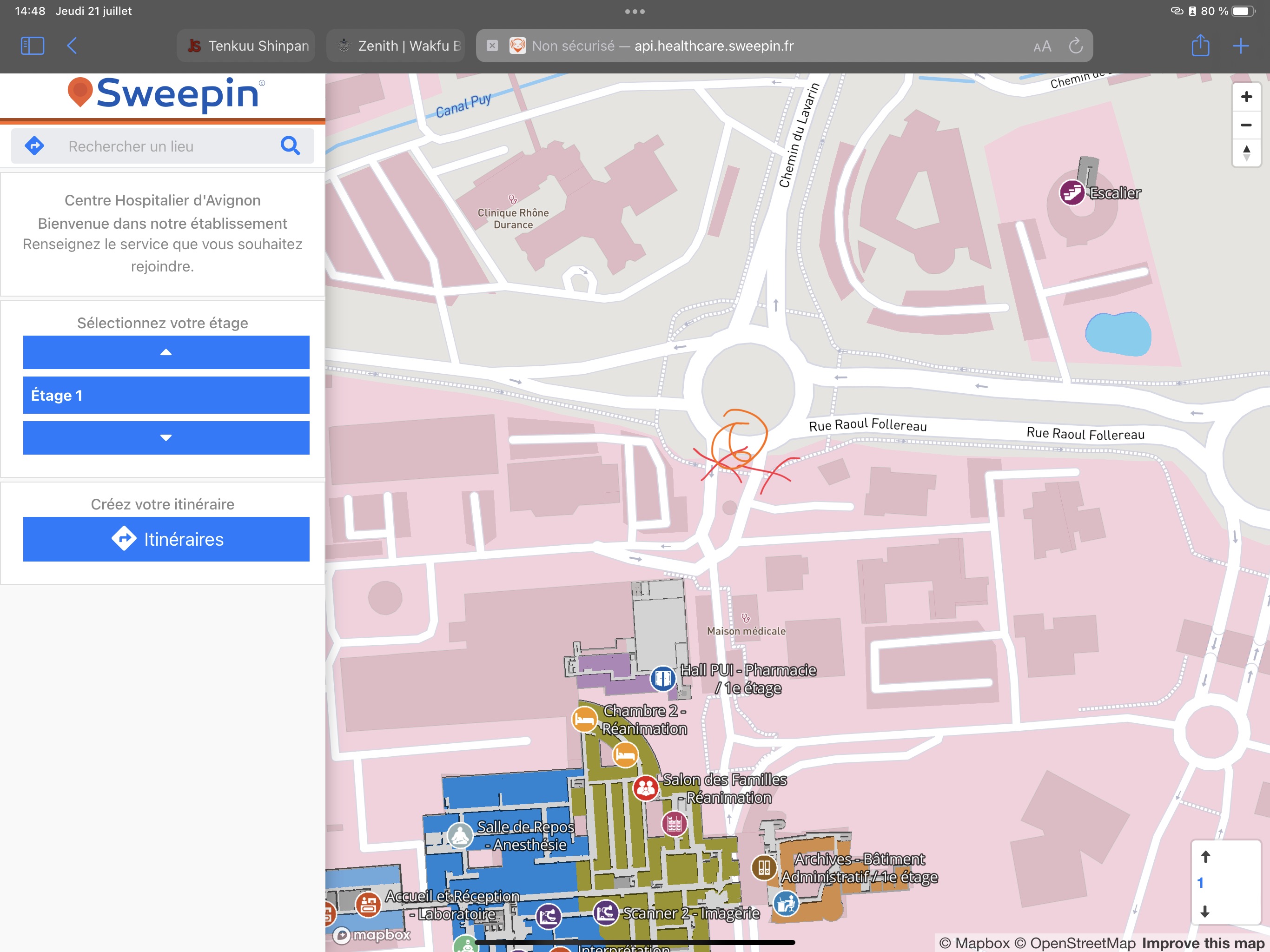This screenshot has height=952, width=1270.
Task: Switch to Zenith Wakfu tab
Action: click(396, 46)
